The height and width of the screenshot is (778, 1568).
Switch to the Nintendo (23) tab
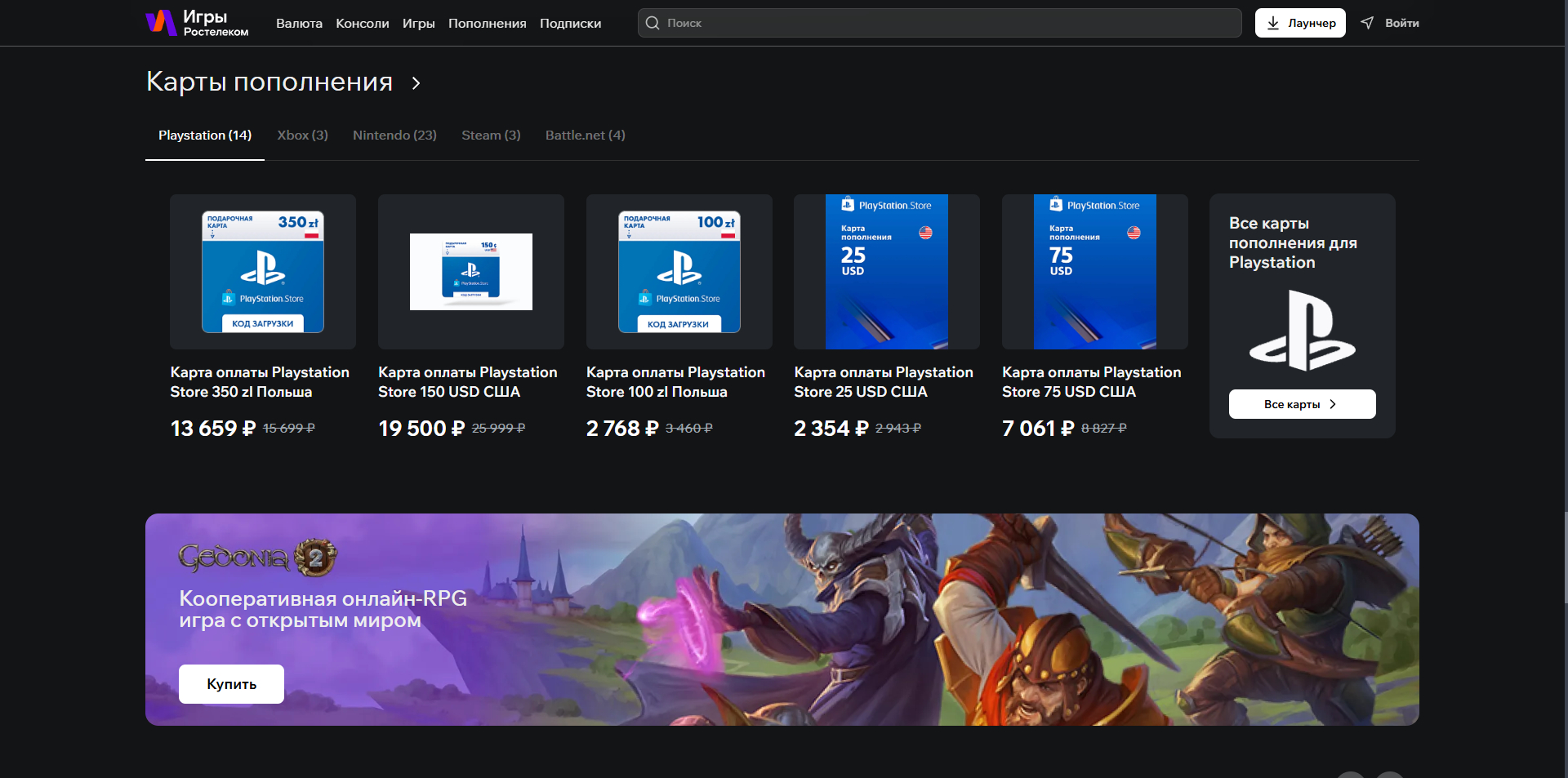click(394, 136)
